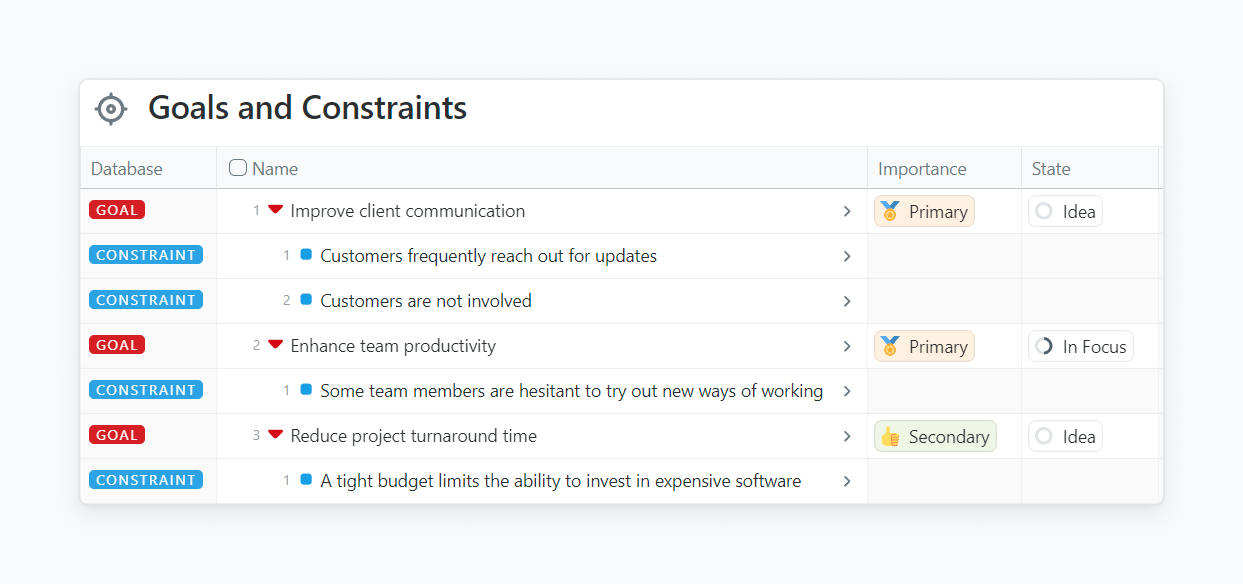This screenshot has width=1243, height=584.
Task: Click the thumbs-up icon in Secondary badge
Action: [890, 436]
